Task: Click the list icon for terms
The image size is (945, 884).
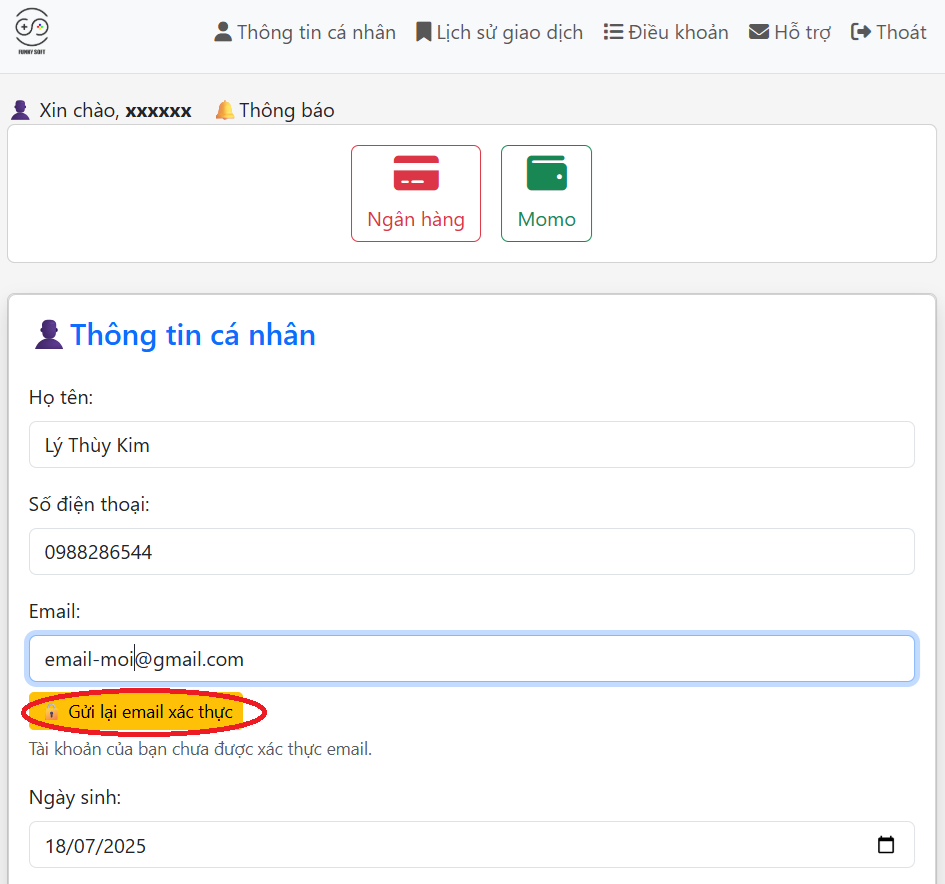Action: pos(613,32)
